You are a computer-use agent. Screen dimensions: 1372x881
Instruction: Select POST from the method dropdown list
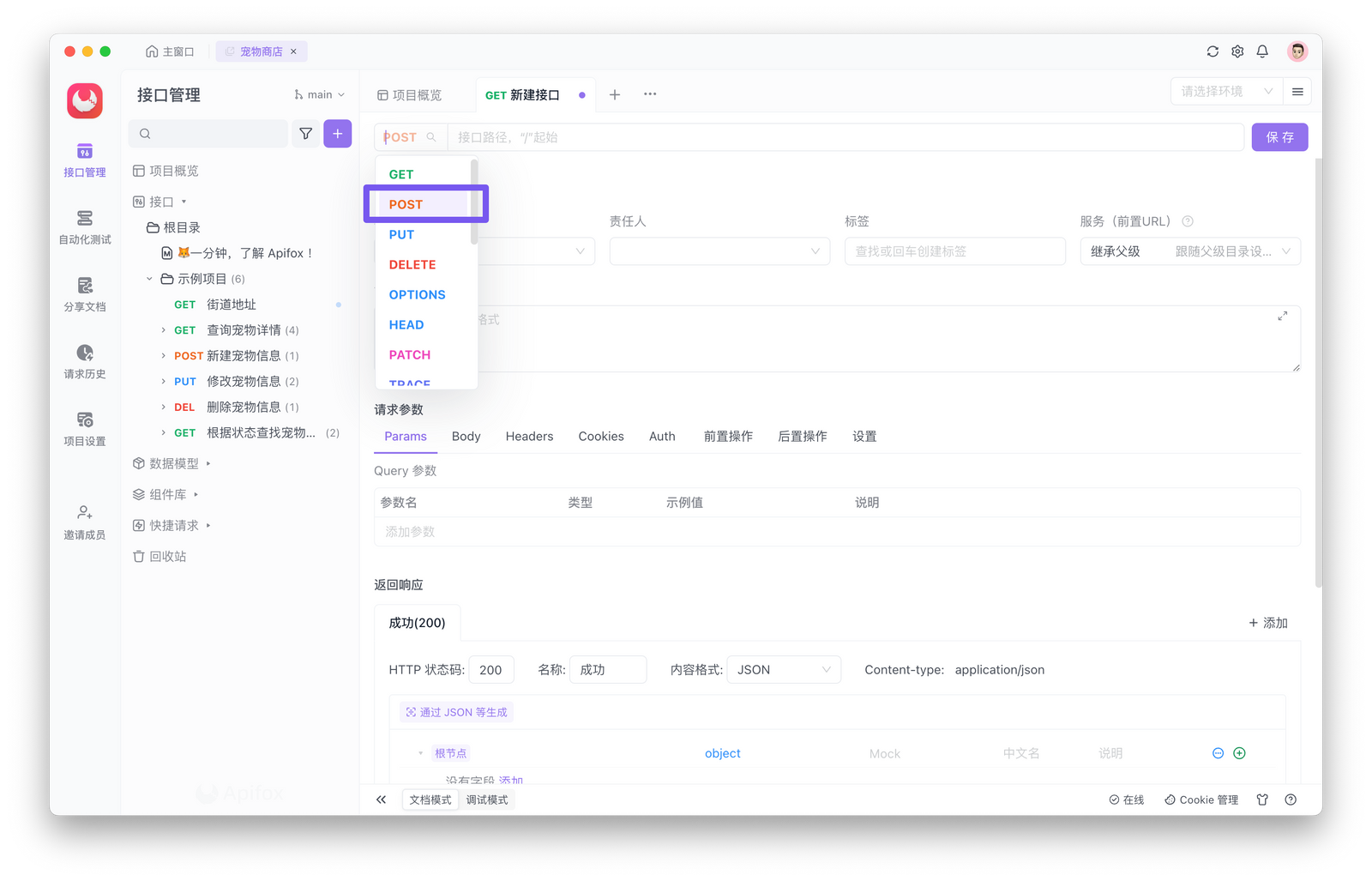(x=405, y=204)
